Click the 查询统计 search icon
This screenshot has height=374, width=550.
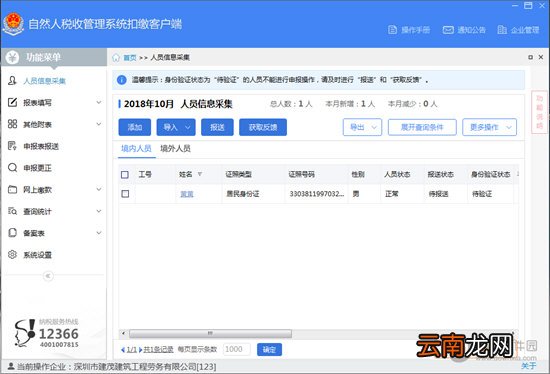(x=12, y=211)
